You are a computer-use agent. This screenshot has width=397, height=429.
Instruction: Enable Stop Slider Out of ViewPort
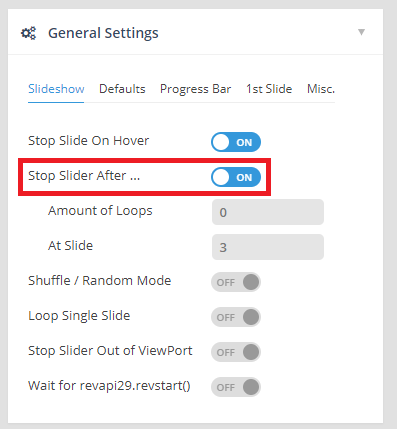tap(236, 352)
